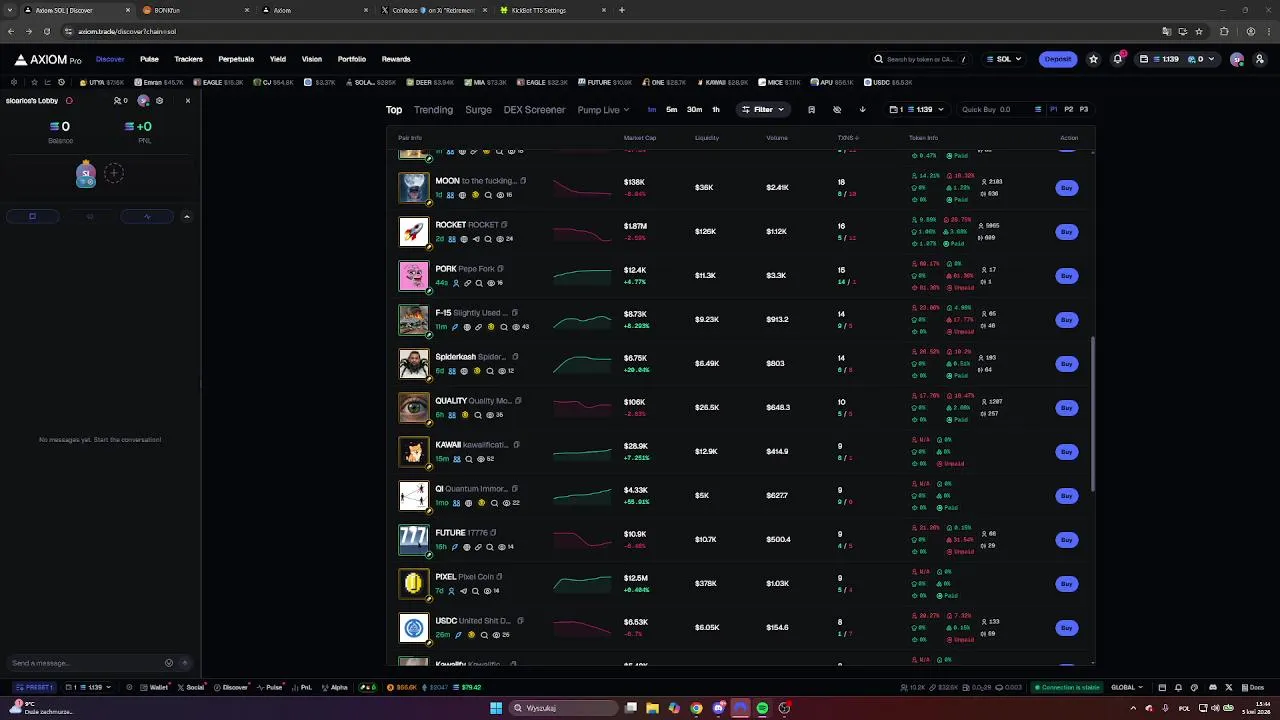Open the watchlist star icon
1280x720 pixels.
(1093, 59)
